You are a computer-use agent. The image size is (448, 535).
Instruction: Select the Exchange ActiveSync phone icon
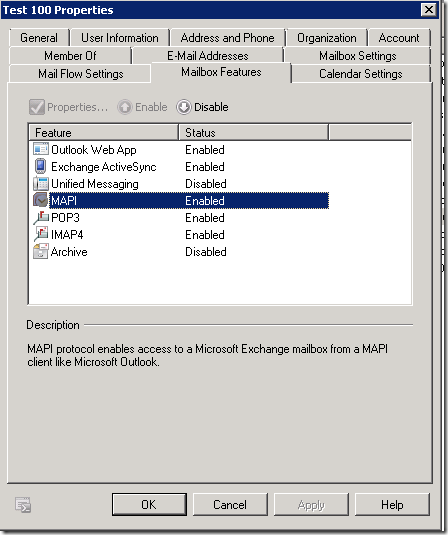41,167
